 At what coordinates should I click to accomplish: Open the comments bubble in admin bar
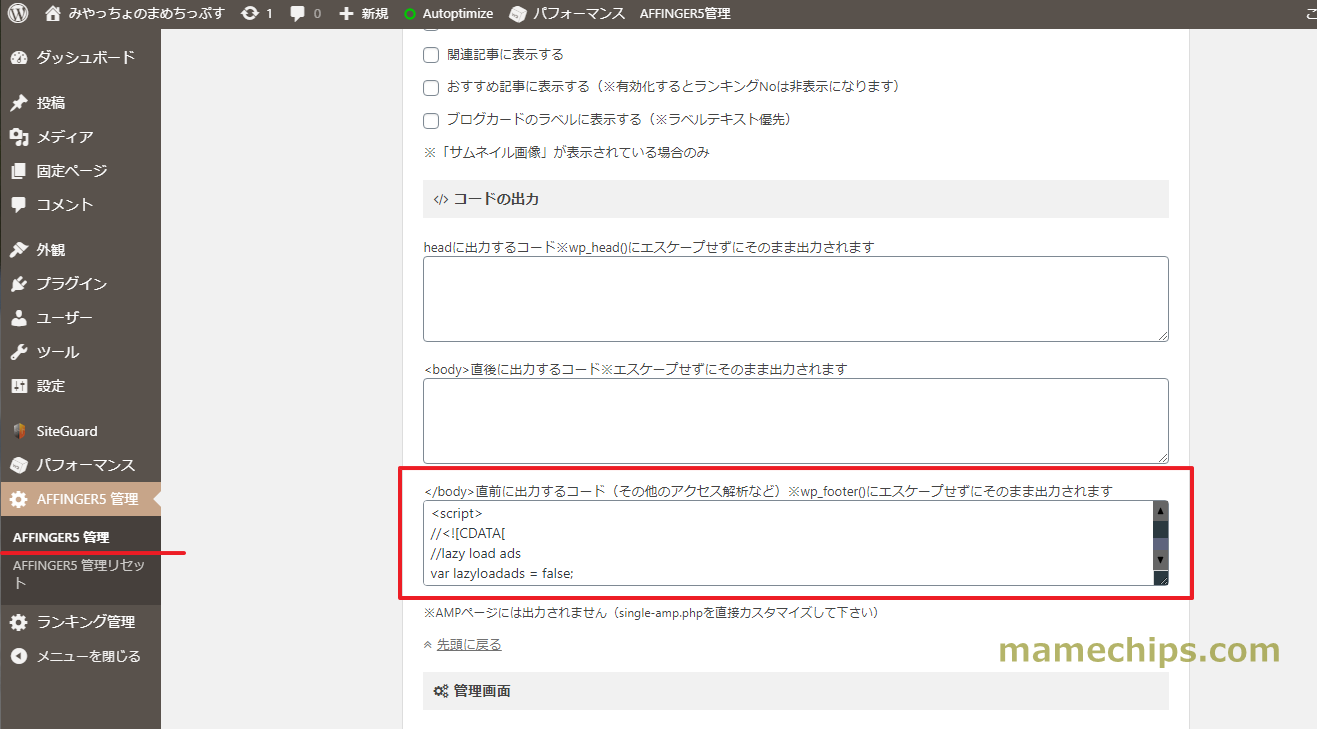(298, 14)
